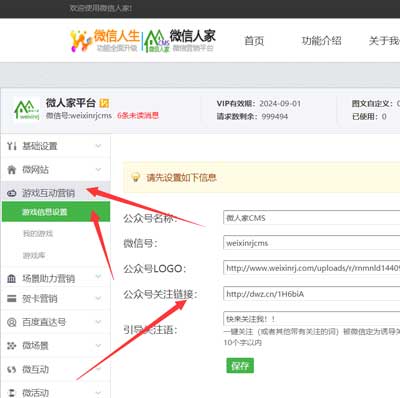
Task: Expand the 微活动 chevron
Action: click(x=98, y=393)
